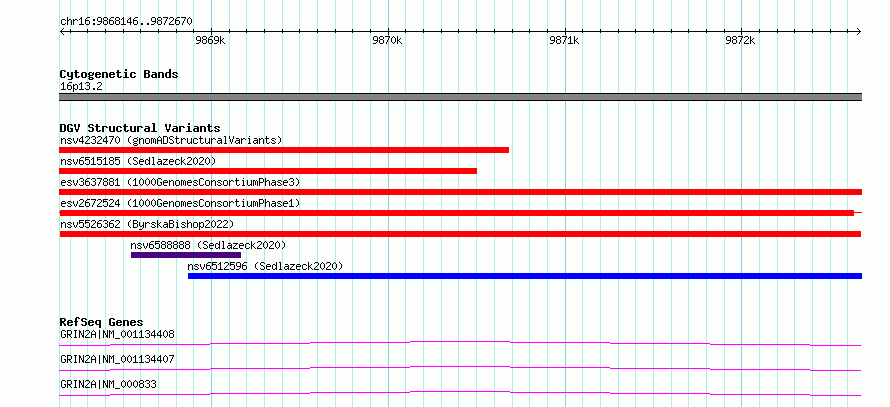Open the GRIN2A|NM_001134407 transcript label

[117, 359]
